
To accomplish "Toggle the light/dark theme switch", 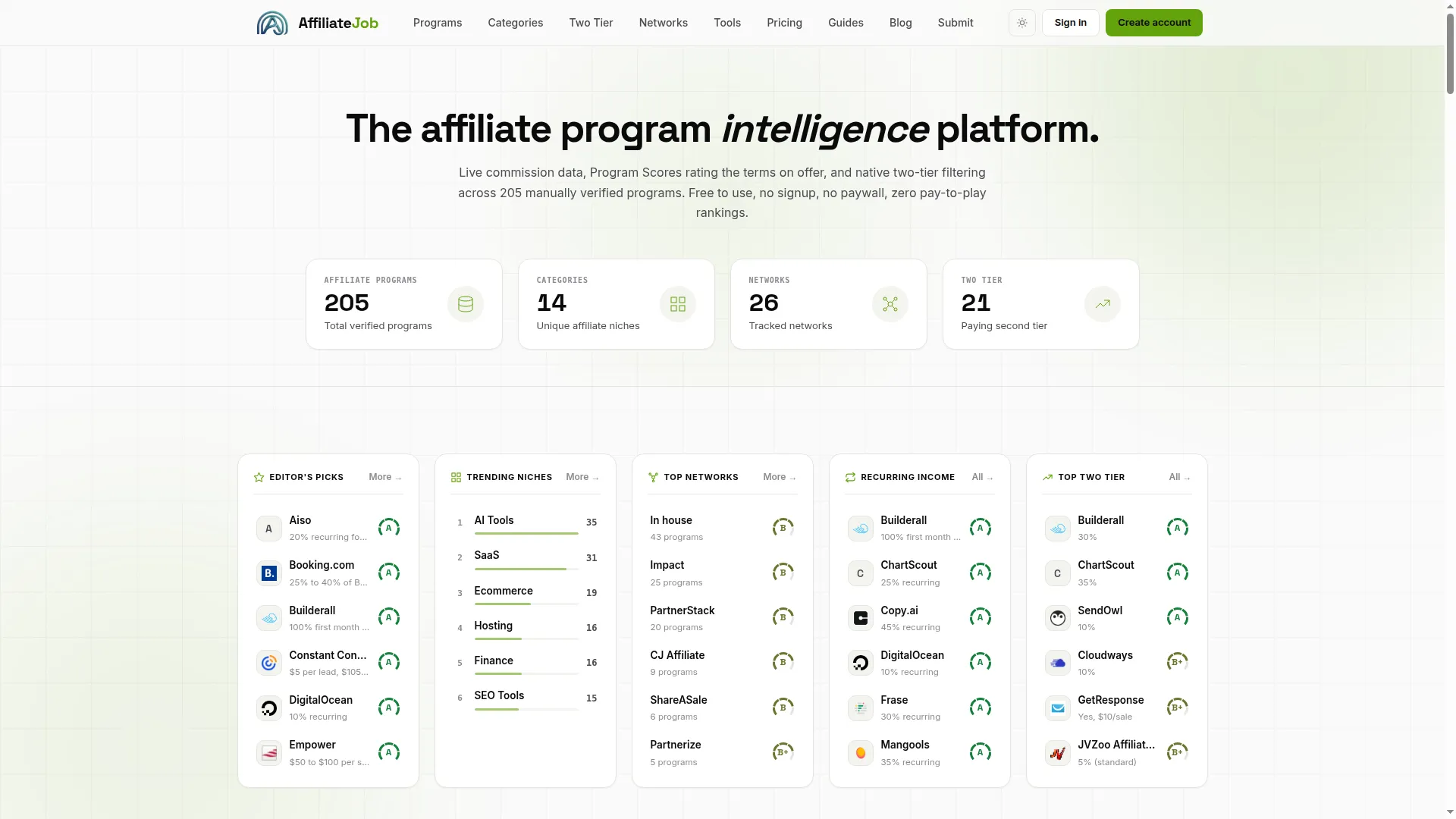I will click(1021, 23).
